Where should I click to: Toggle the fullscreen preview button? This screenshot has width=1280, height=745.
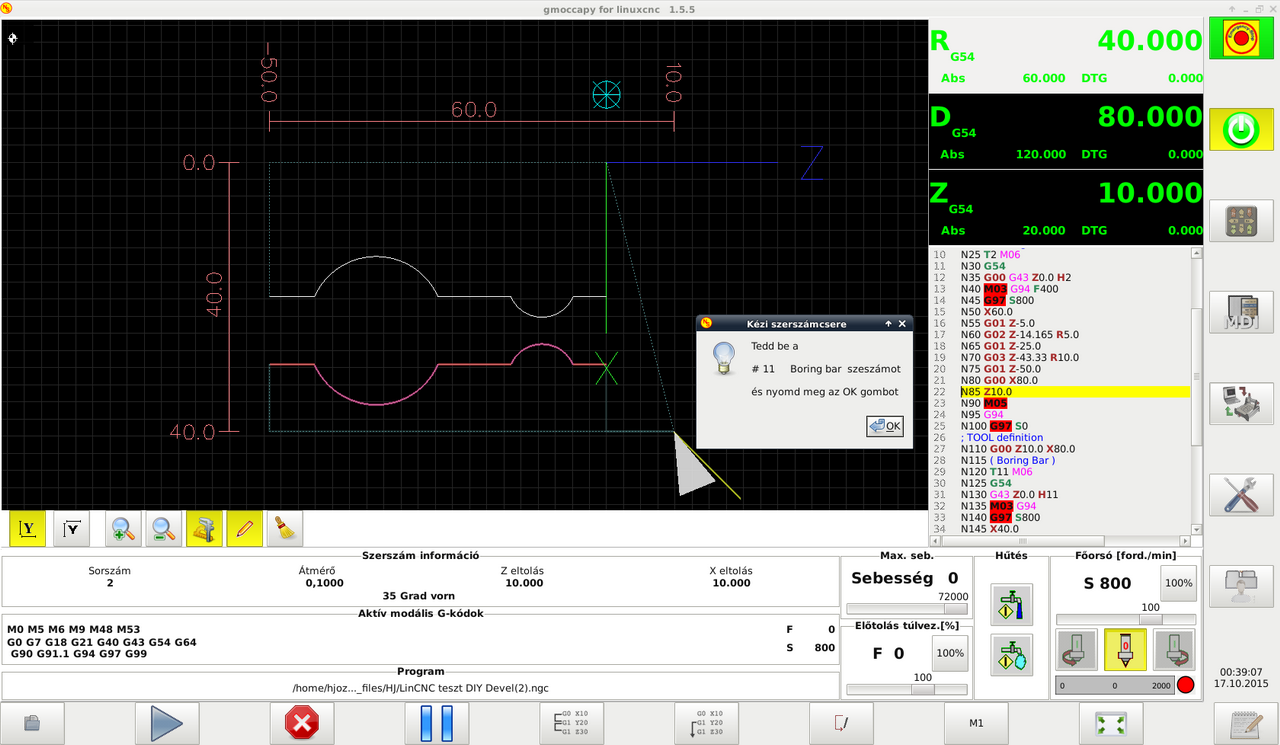(x=1111, y=722)
